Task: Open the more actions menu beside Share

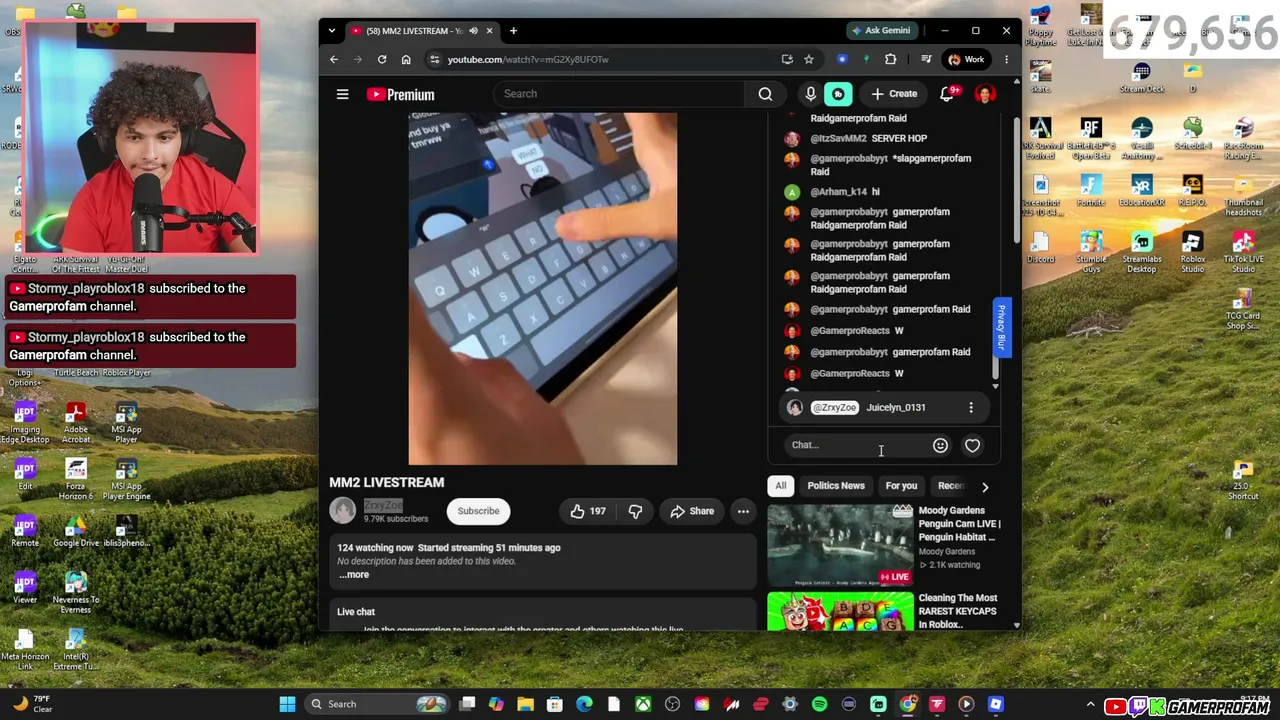Action: coord(743,511)
